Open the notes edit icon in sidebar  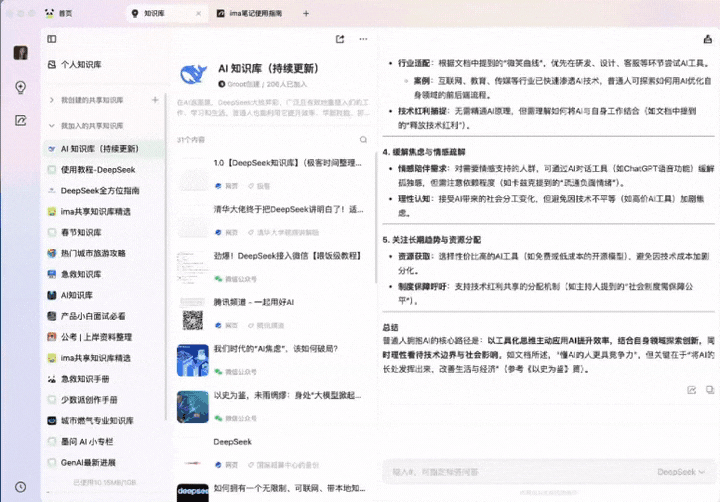coord(20,120)
